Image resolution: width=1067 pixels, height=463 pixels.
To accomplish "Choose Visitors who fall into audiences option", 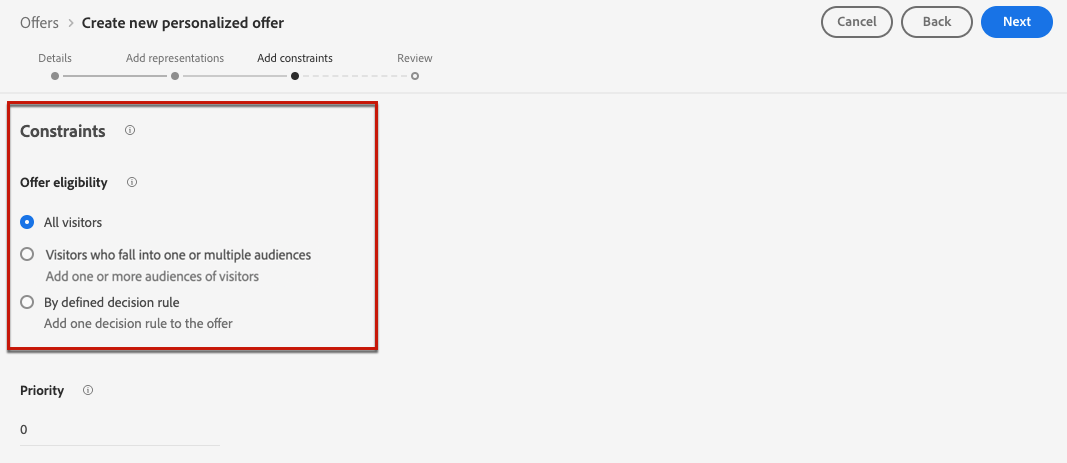I will 27,255.
